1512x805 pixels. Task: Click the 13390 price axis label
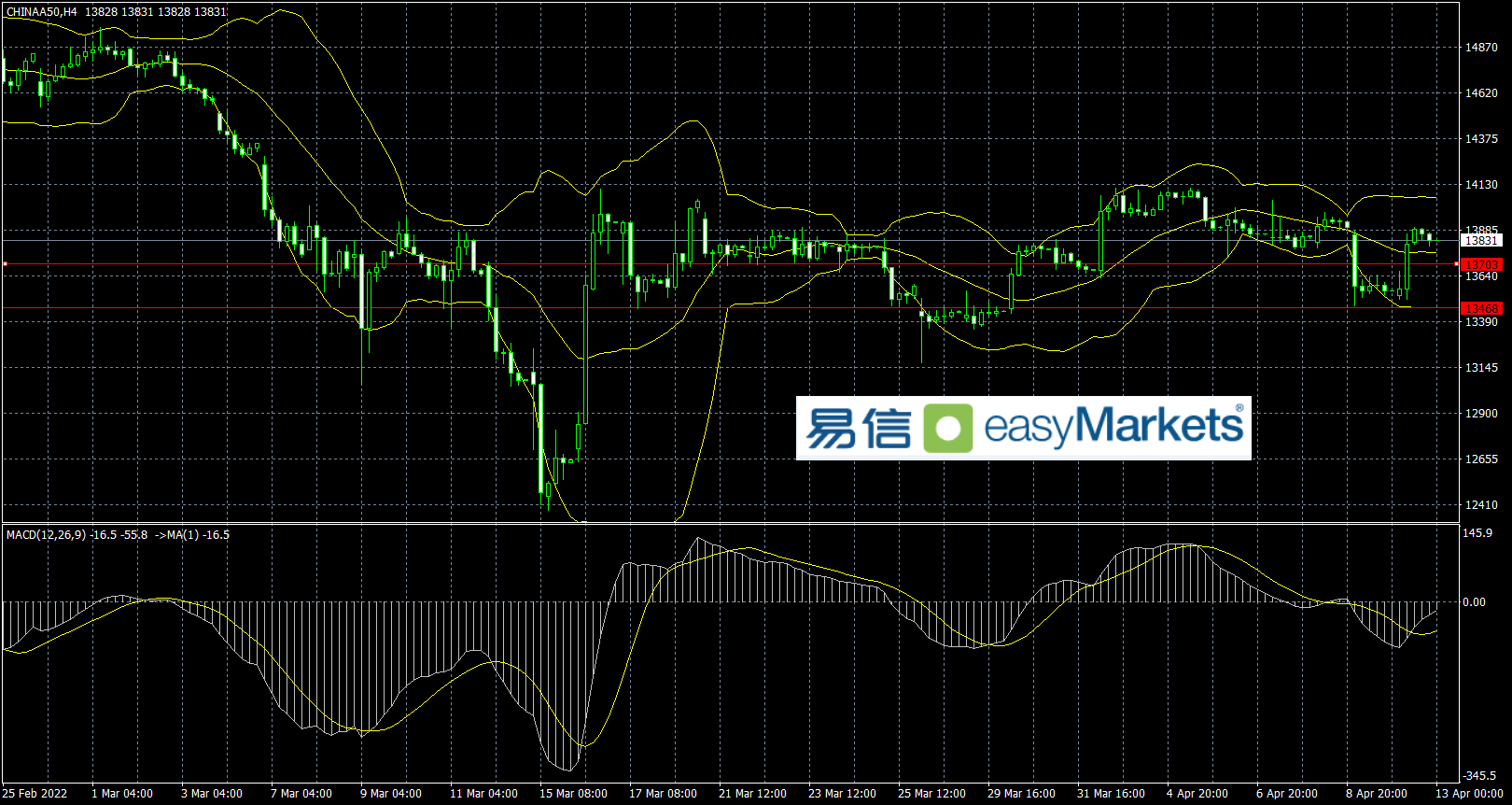pos(1481,322)
